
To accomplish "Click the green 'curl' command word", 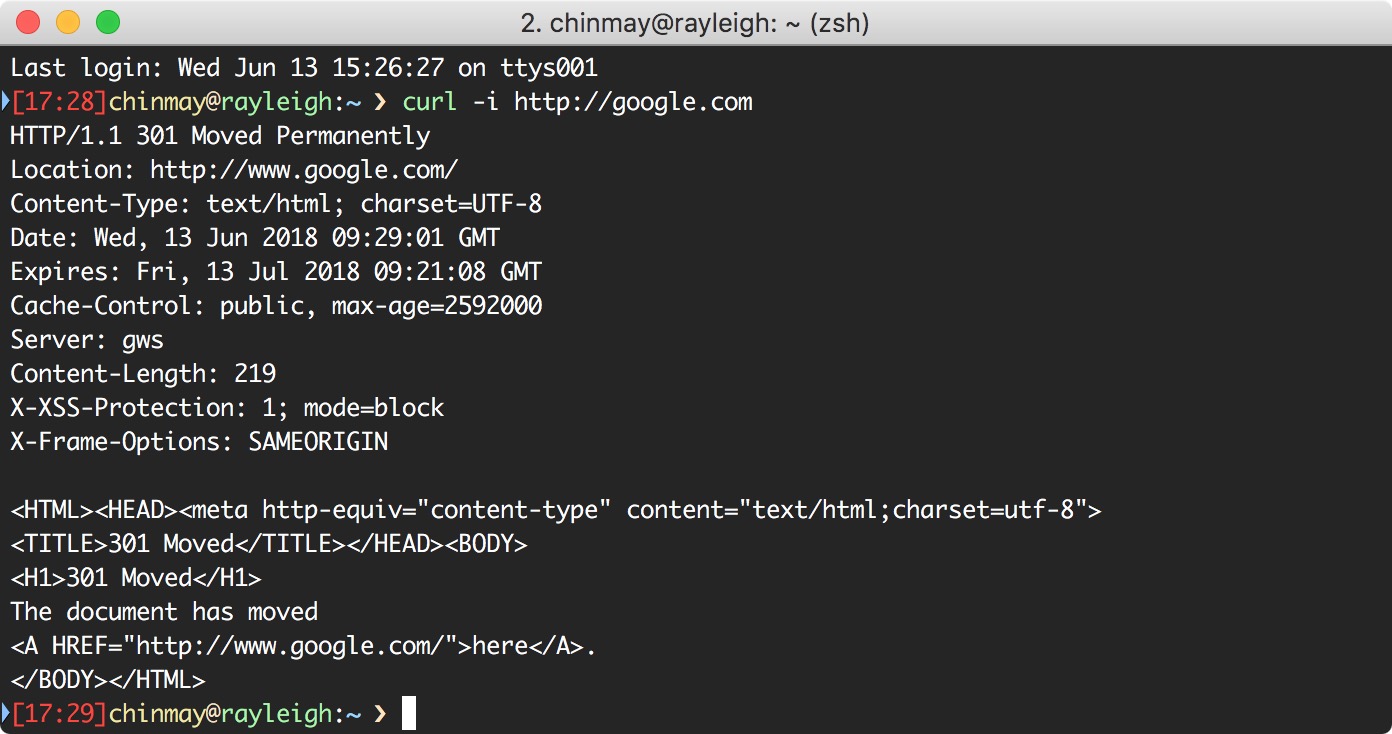I will pos(430,102).
